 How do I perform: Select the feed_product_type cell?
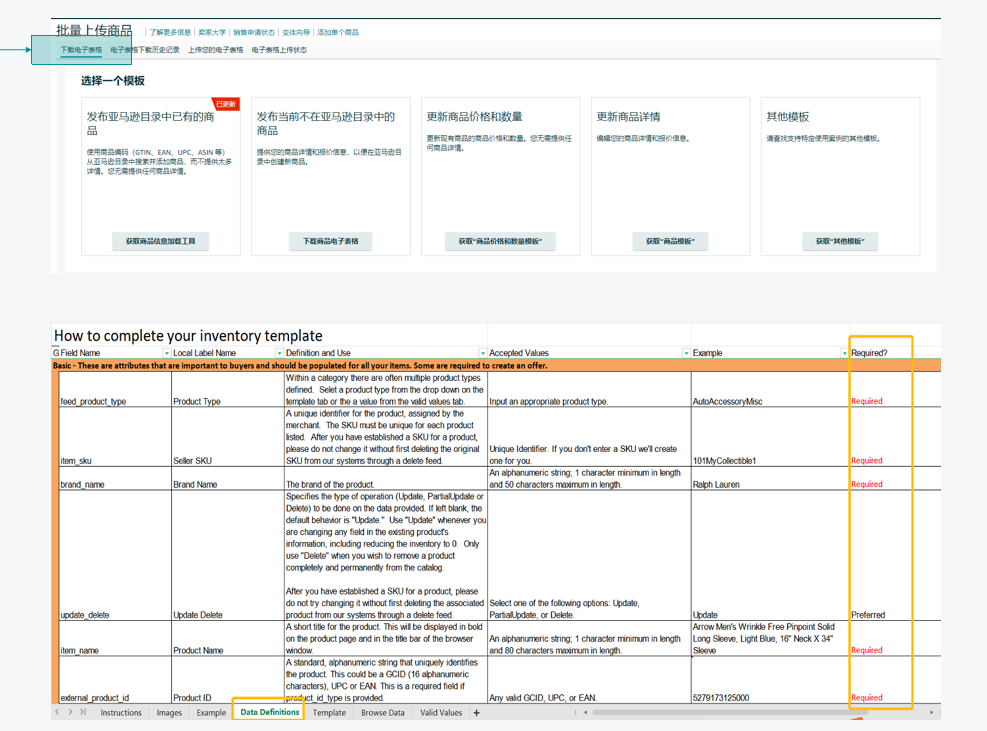pyautogui.click(x=115, y=390)
